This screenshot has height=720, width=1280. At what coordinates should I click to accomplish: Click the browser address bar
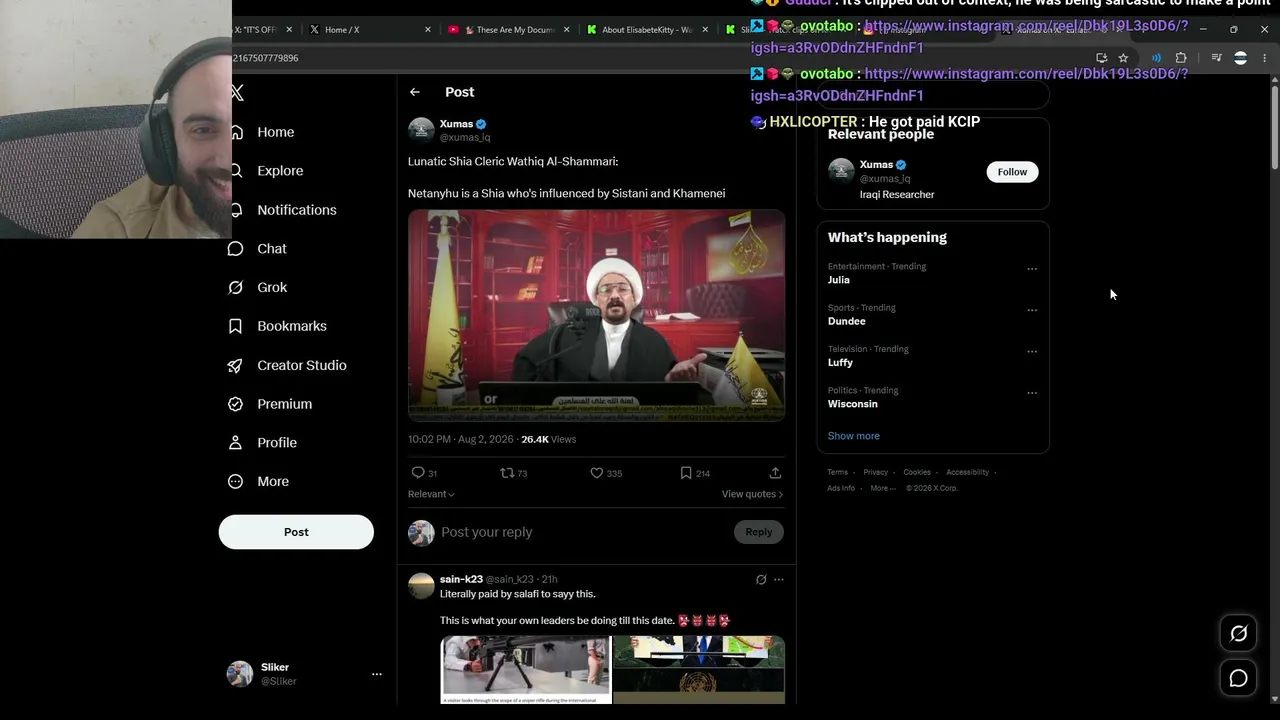pyautogui.click(x=660, y=58)
